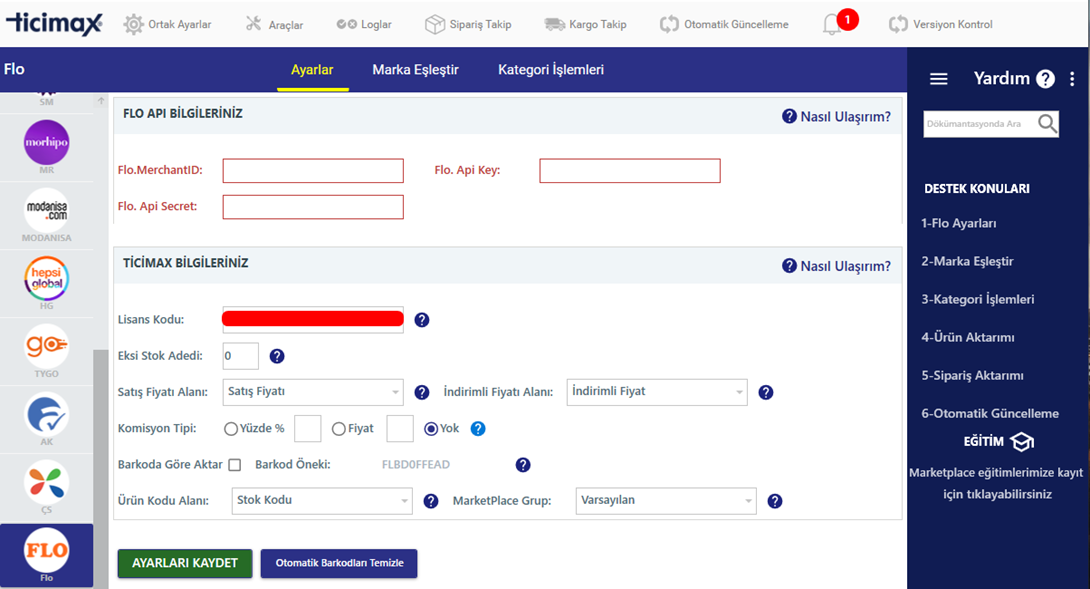
Task: Open Loglar menu
Action: pos(364,24)
